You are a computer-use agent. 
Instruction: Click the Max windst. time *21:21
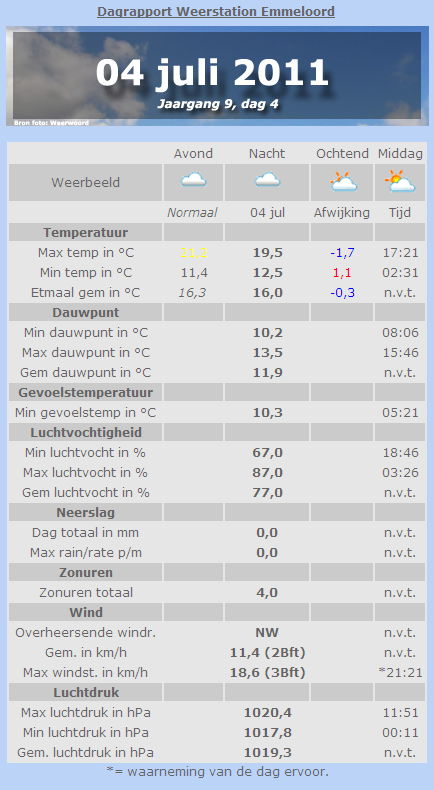(x=400, y=673)
